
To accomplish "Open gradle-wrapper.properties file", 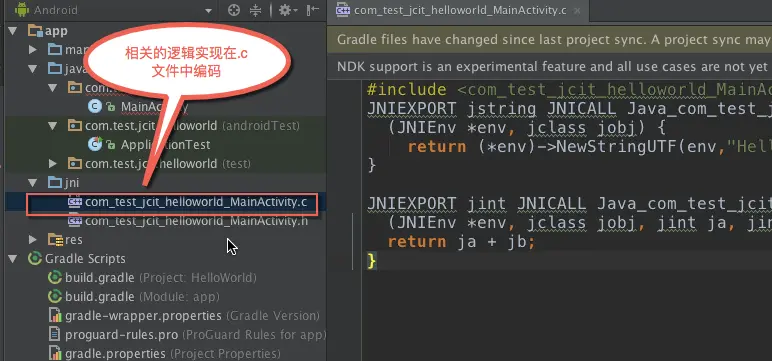I will click(192, 316).
